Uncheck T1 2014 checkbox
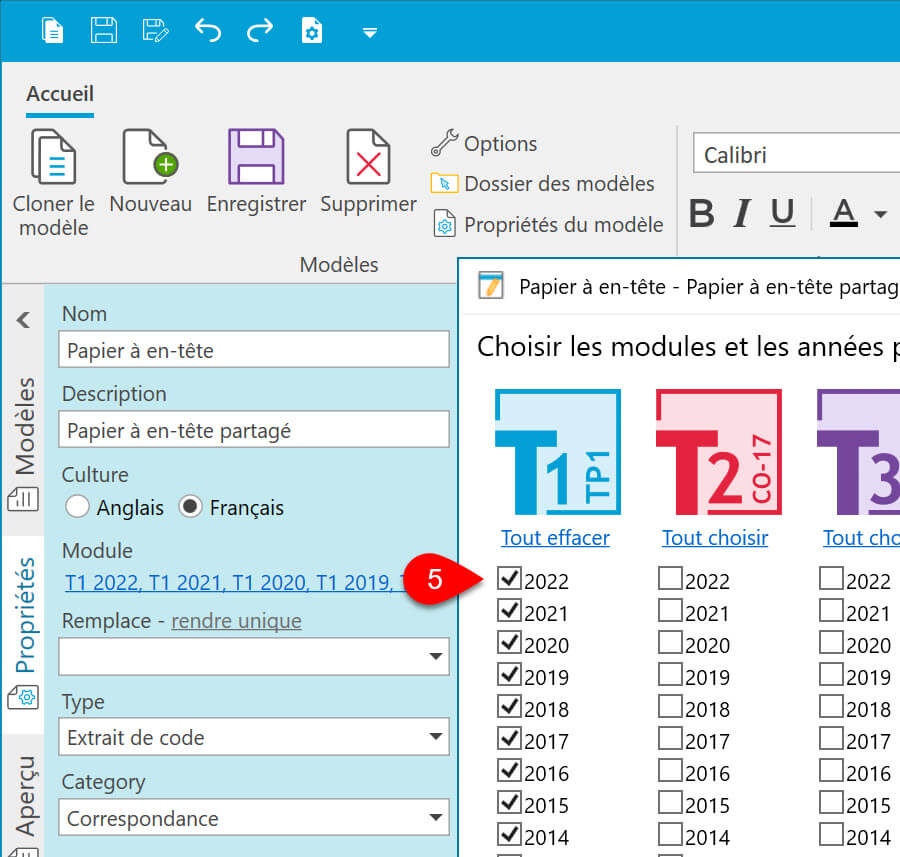The width and height of the screenshot is (900, 857). coord(509,834)
